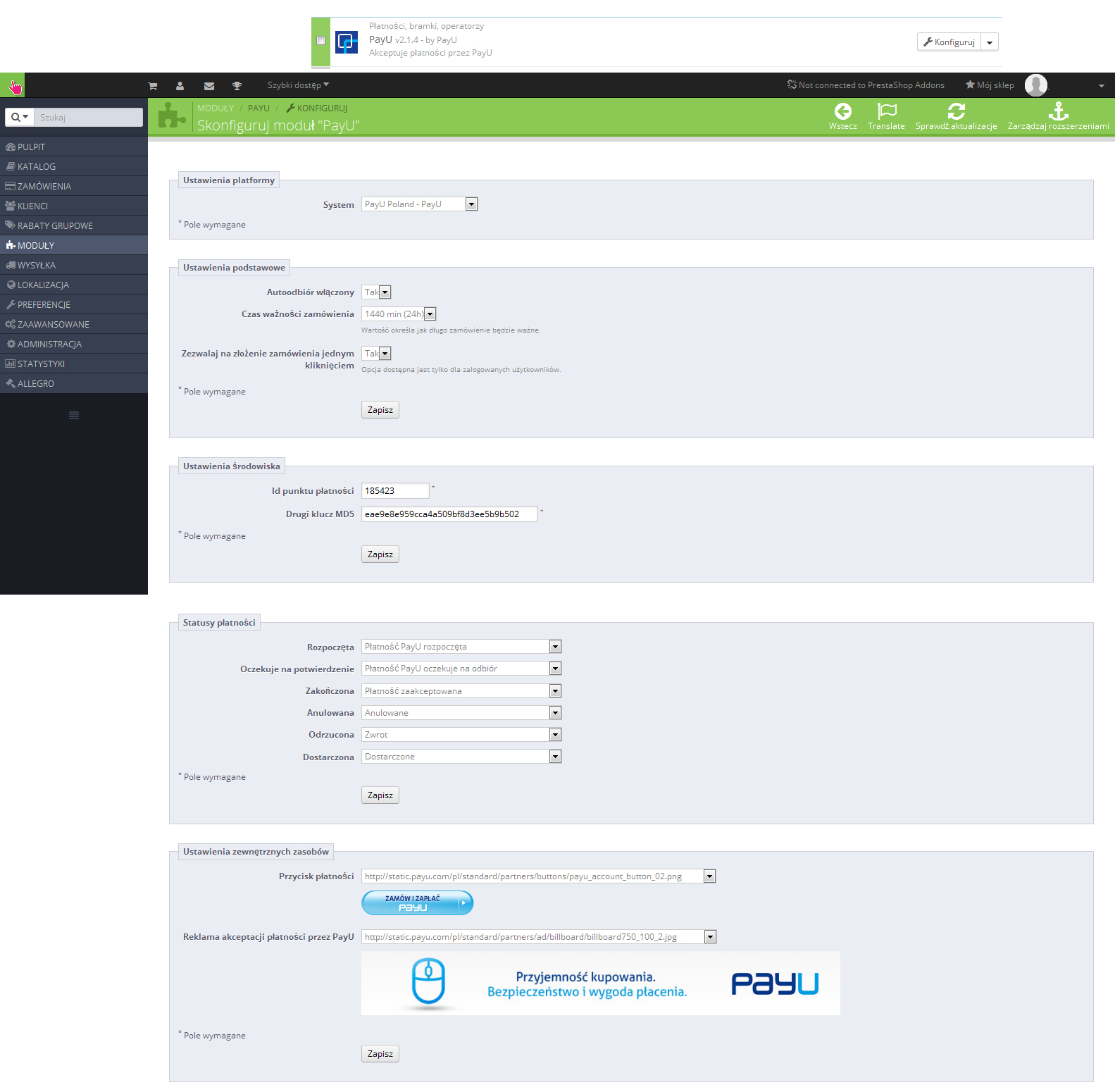Click the Sprawdź aktualizacje refresh icon

(x=957, y=111)
